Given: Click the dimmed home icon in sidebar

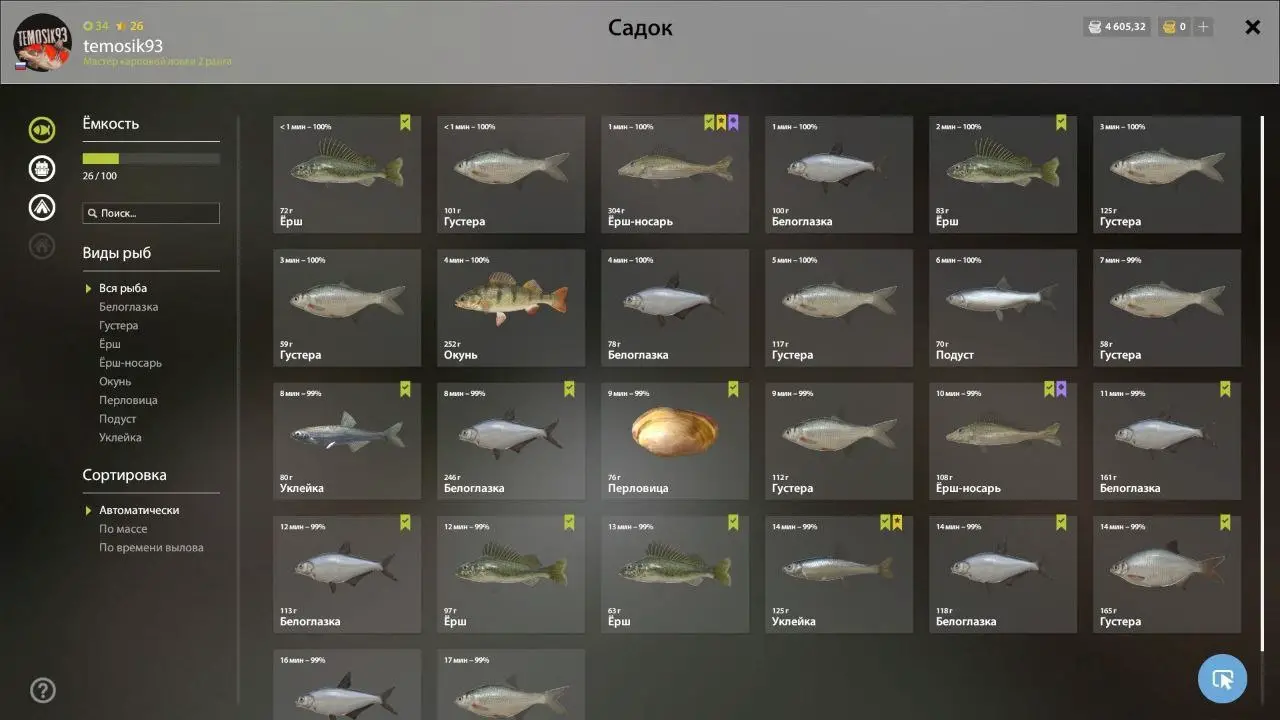Looking at the screenshot, I should click(42, 246).
